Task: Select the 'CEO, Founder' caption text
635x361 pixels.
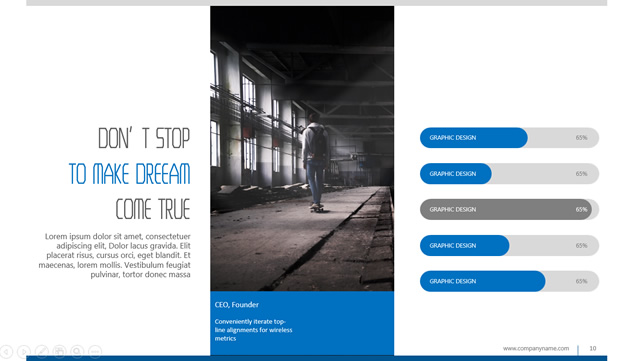Action: (x=237, y=305)
